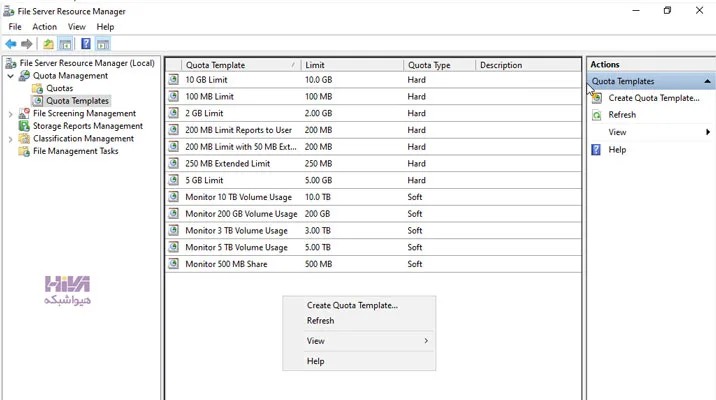Viewport: 716px width, 400px height.
Task: Open the View menu in the menu bar
Action: click(x=77, y=27)
